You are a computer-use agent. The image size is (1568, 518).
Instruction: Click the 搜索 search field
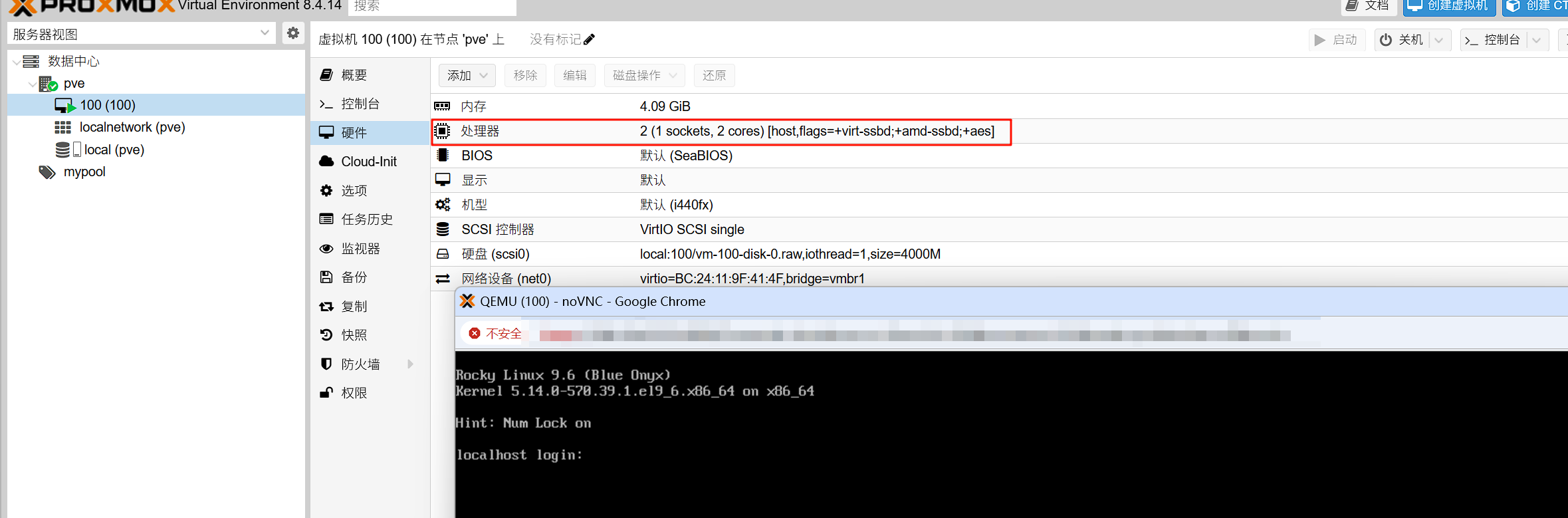[x=432, y=7]
